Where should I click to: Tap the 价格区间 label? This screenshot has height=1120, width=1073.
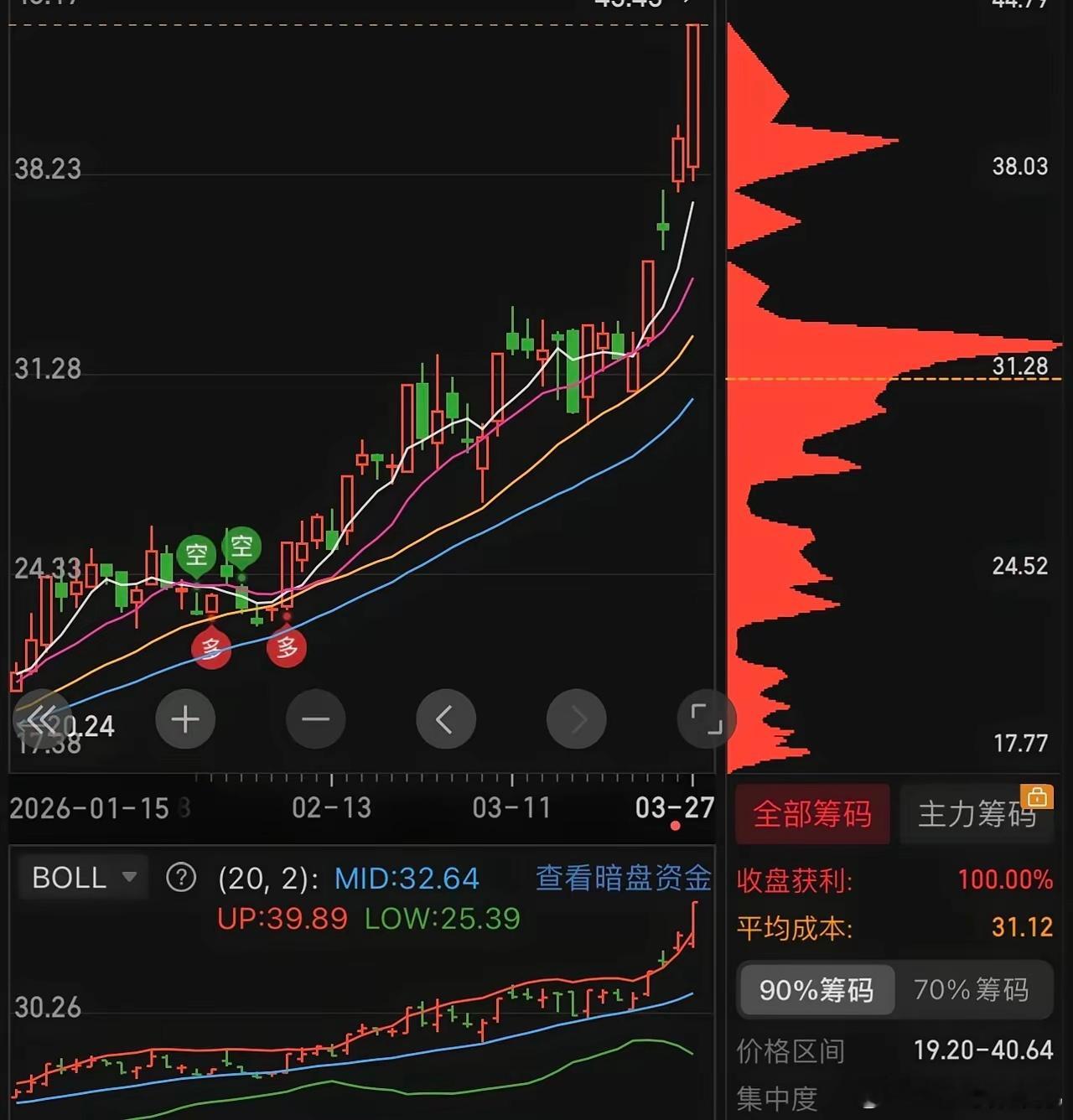790,1050
